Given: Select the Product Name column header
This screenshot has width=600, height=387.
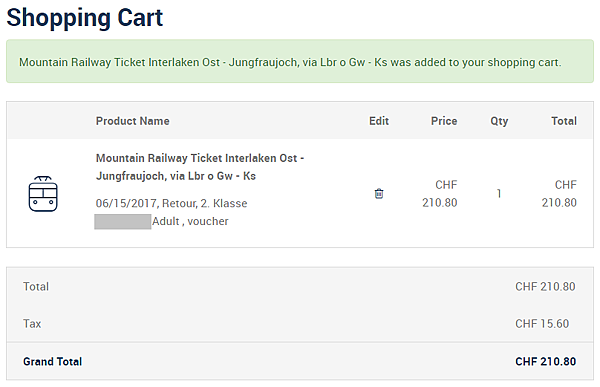Looking at the screenshot, I should 132,121.
